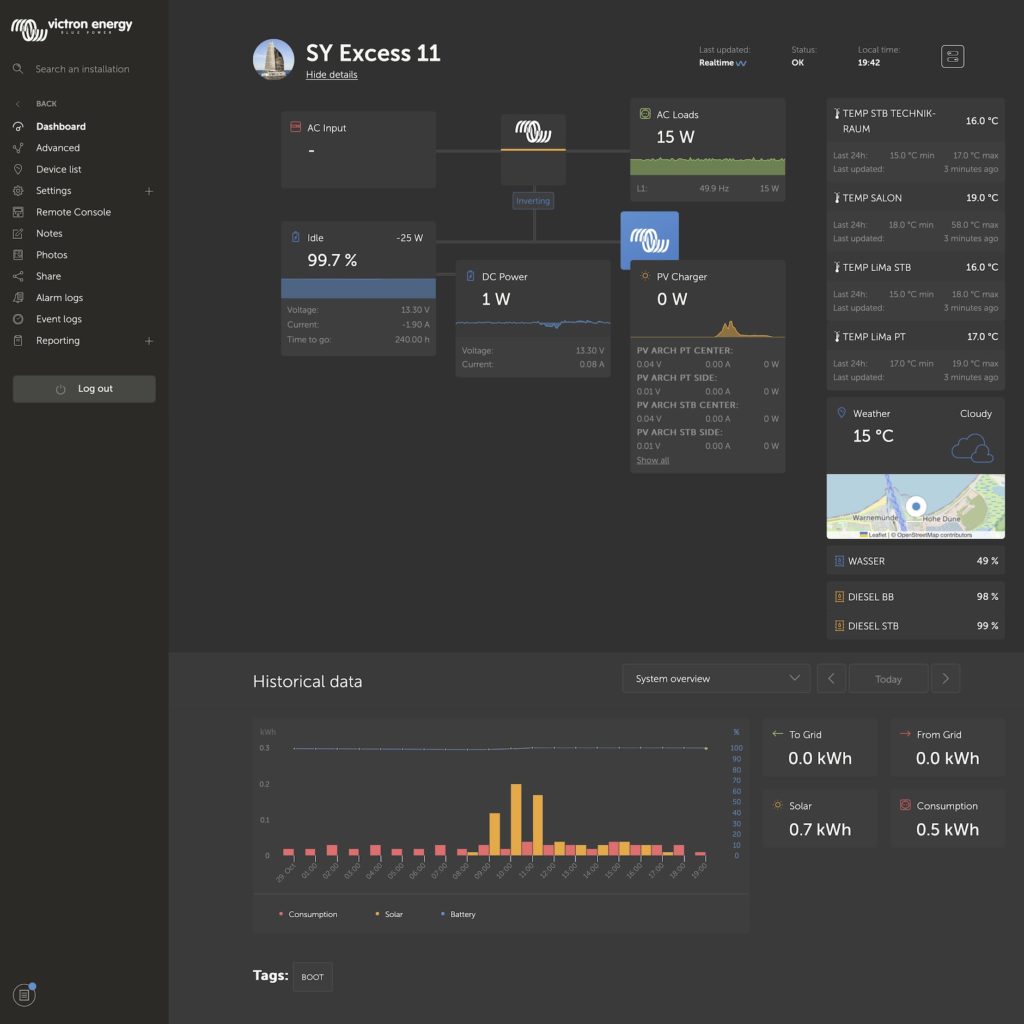Image resolution: width=1024 pixels, height=1024 pixels.
Task: Click the DC Power battery icon
Action: [470, 276]
